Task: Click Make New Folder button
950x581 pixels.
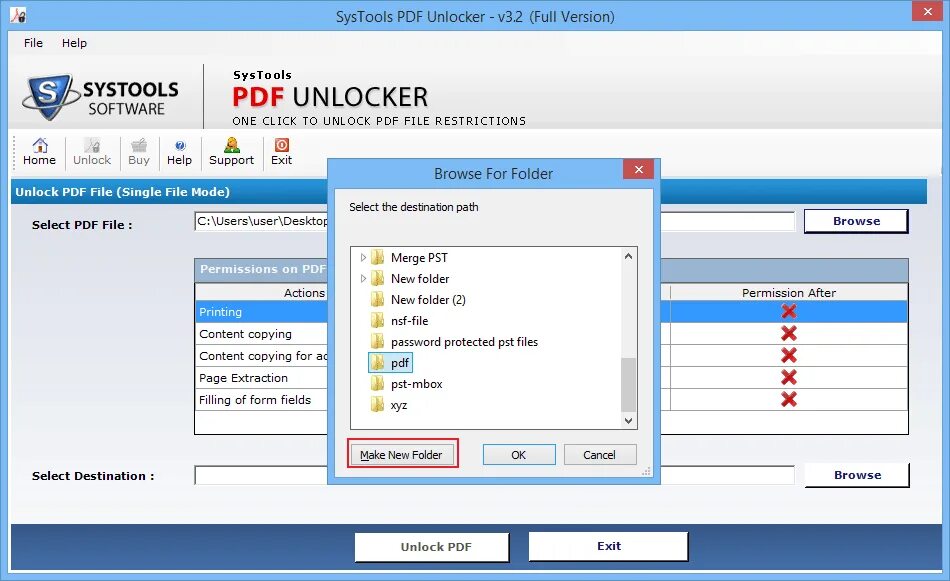Action: tap(402, 454)
